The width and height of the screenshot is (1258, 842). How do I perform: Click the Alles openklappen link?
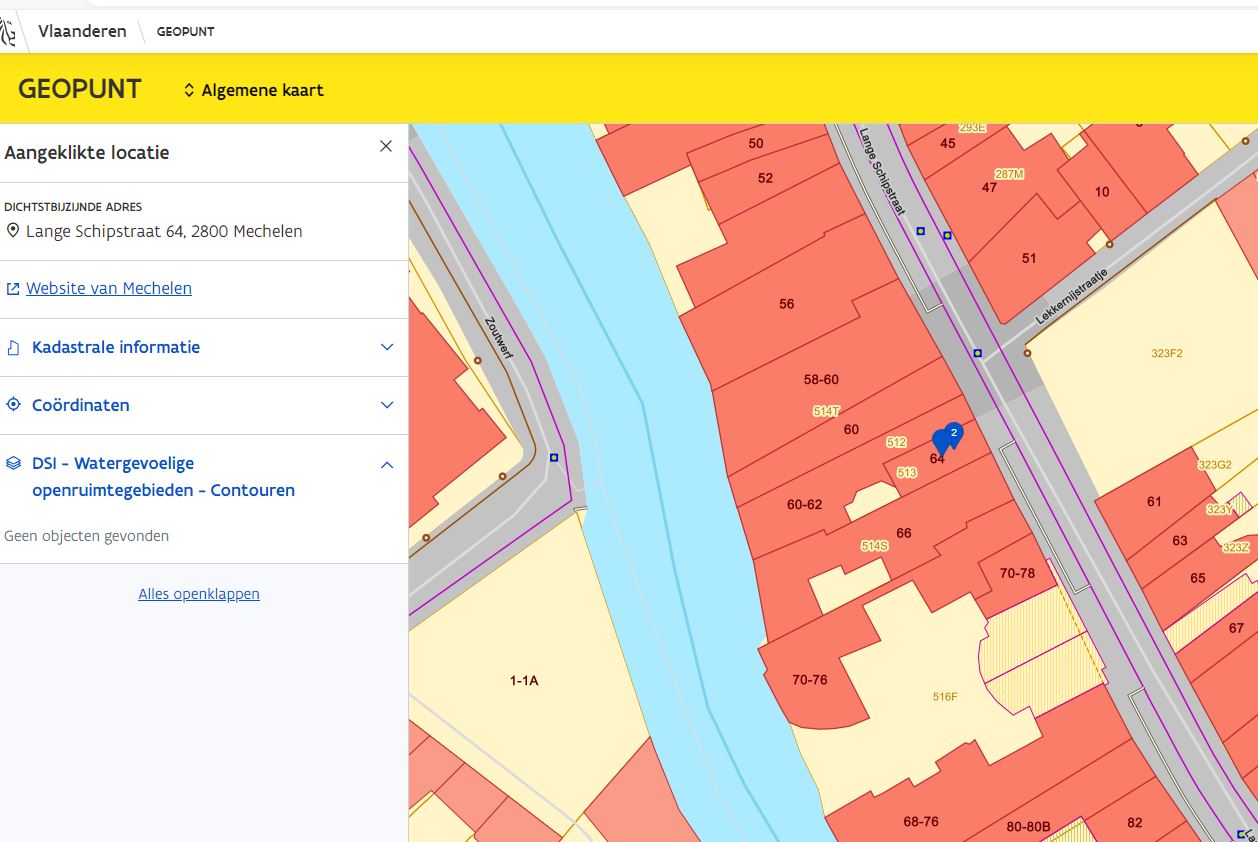199,594
